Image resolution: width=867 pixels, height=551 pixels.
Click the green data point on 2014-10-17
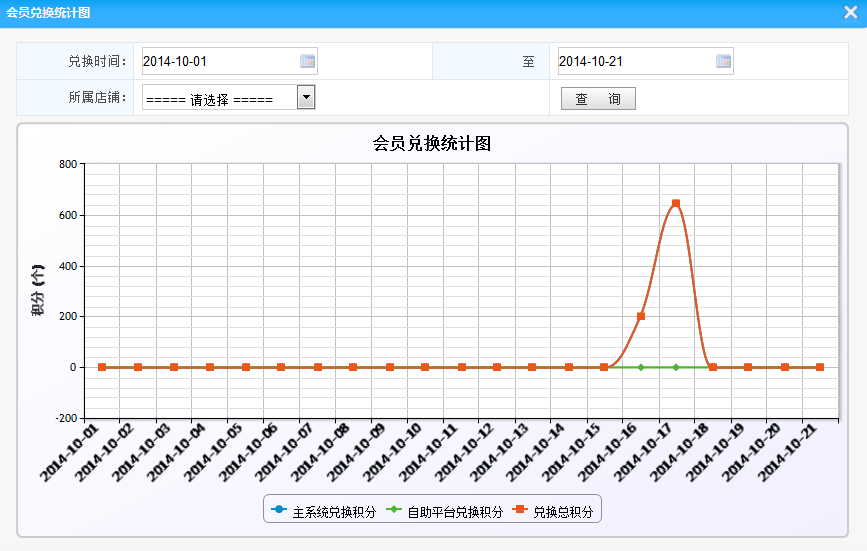pos(676,367)
